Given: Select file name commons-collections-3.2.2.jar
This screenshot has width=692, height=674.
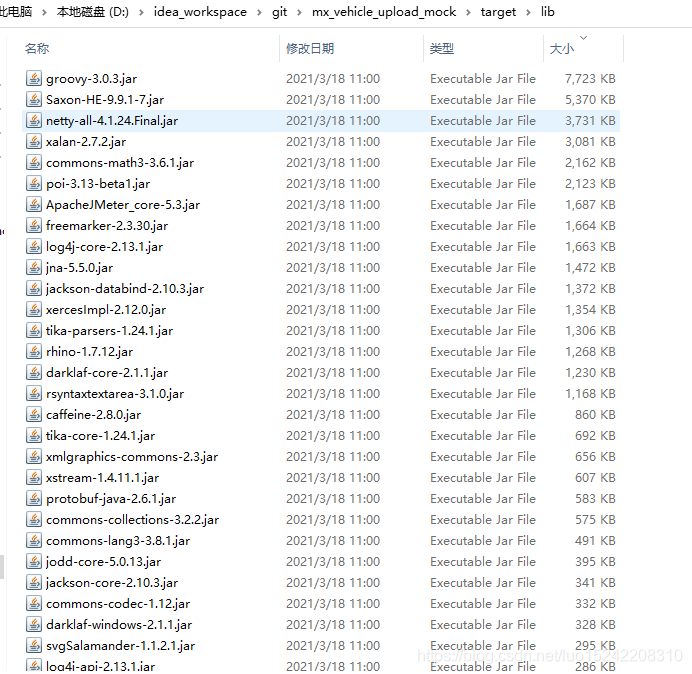Looking at the screenshot, I should point(132,520).
